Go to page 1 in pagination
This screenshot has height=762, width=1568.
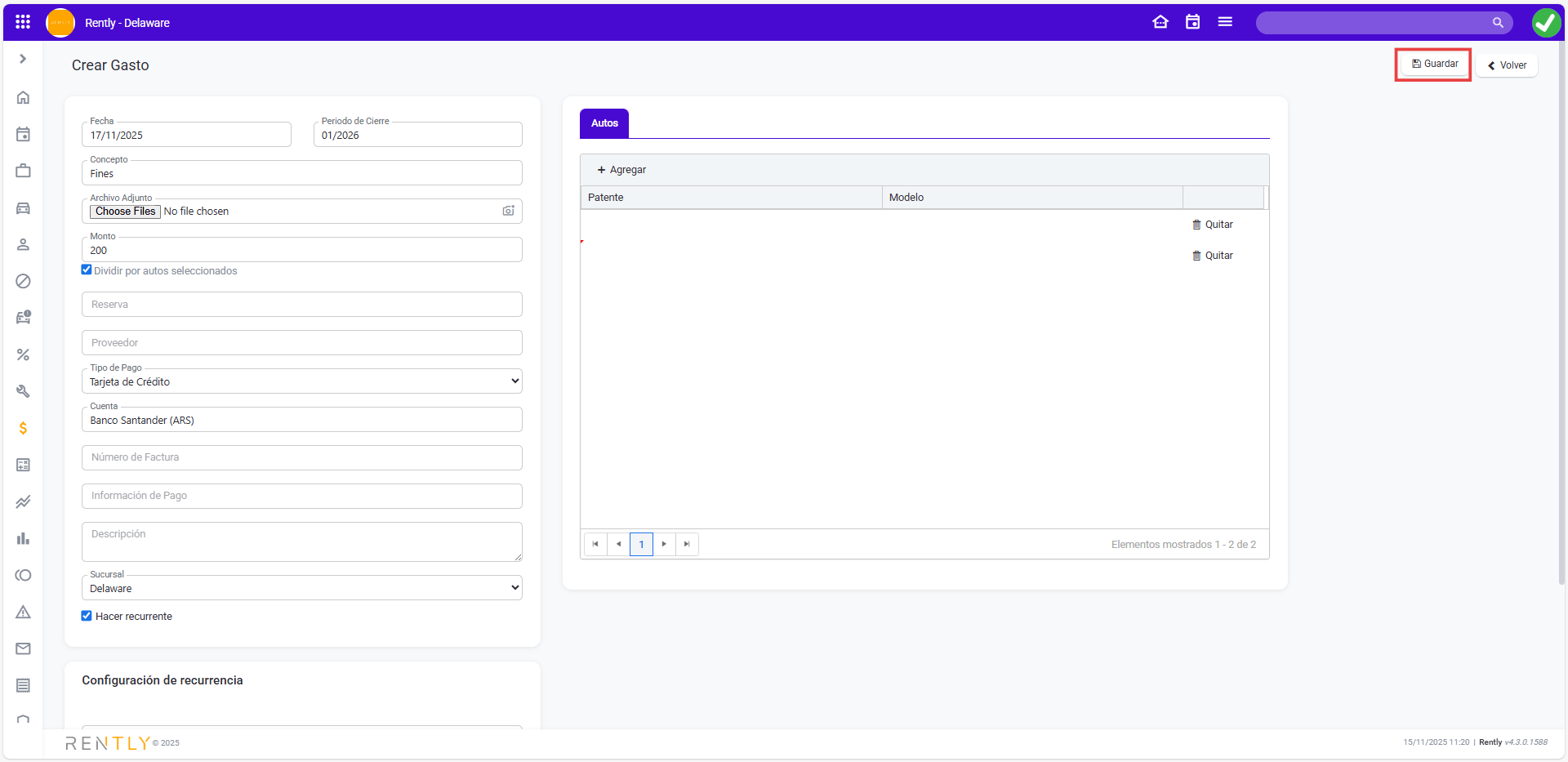click(x=641, y=544)
